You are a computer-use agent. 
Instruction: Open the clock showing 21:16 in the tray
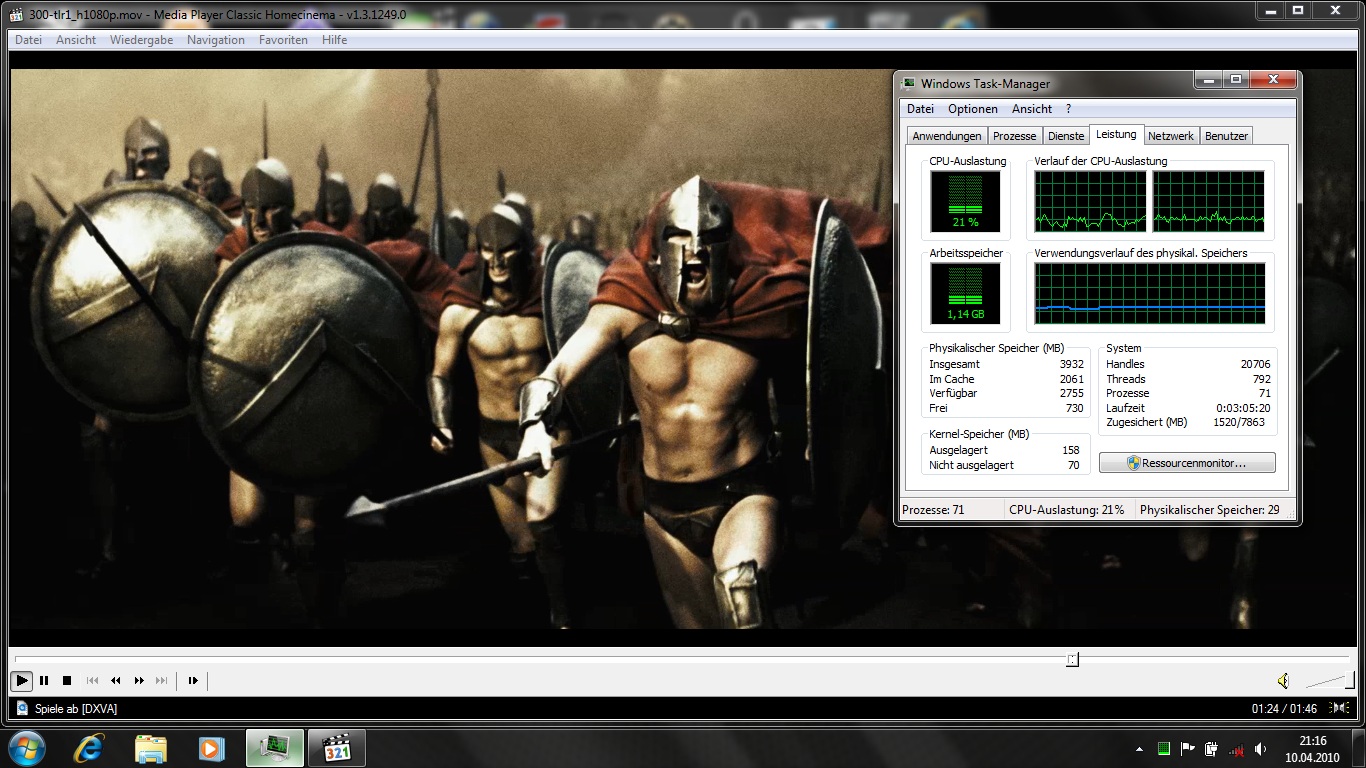click(1313, 748)
